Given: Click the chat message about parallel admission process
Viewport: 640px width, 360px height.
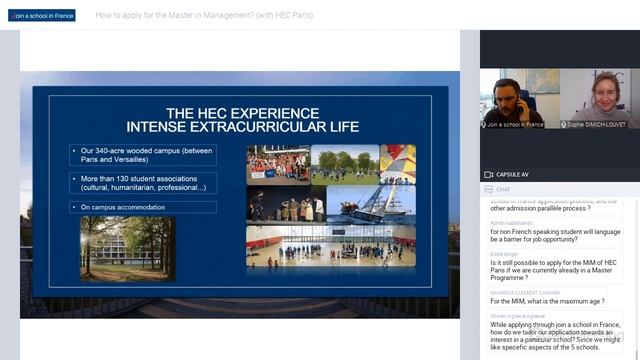Looking at the screenshot, I should point(555,206).
